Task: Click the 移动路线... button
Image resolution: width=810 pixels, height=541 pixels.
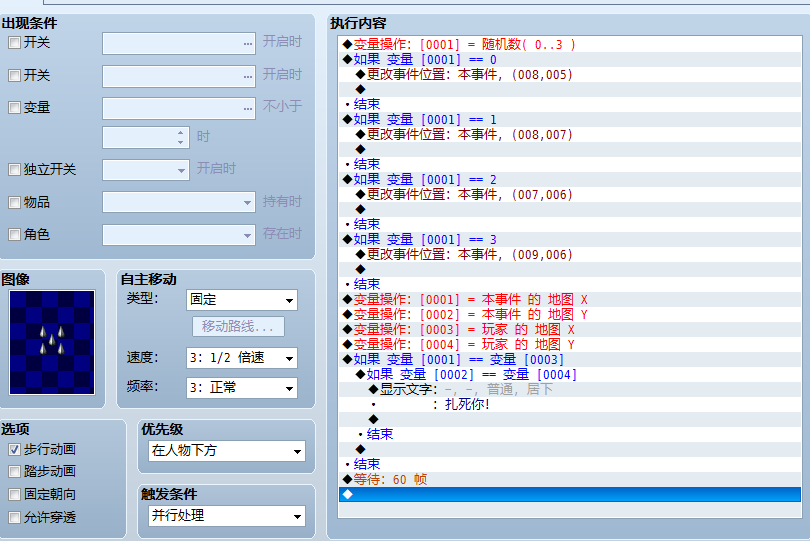Action: coord(238,327)
